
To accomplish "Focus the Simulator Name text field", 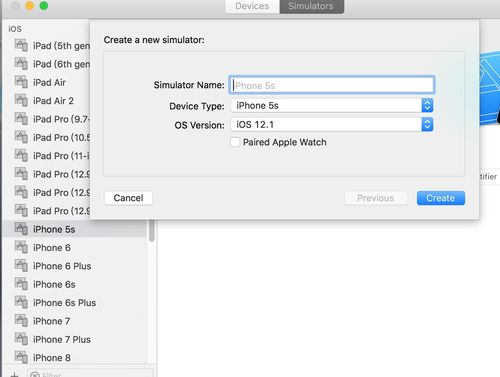I will pos(332,85).
